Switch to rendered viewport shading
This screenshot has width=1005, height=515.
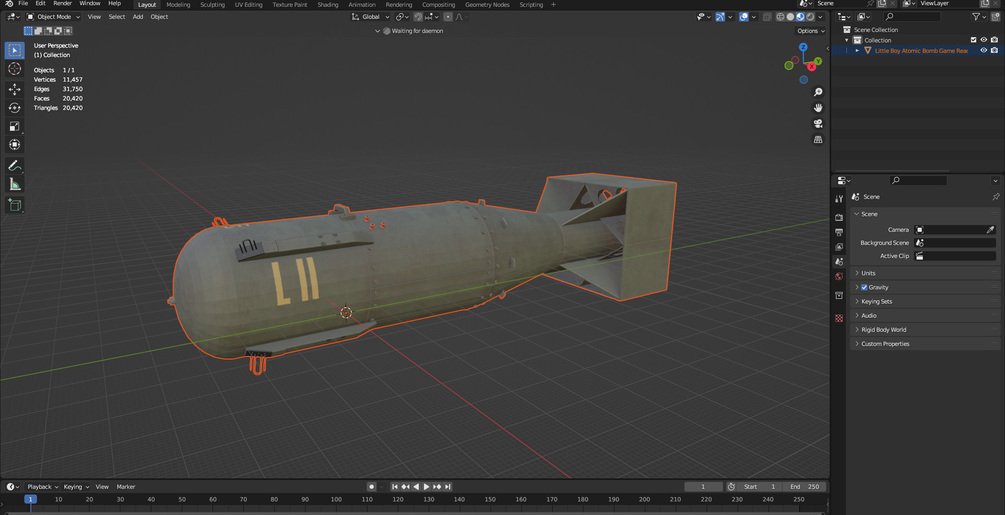[810, 17]
